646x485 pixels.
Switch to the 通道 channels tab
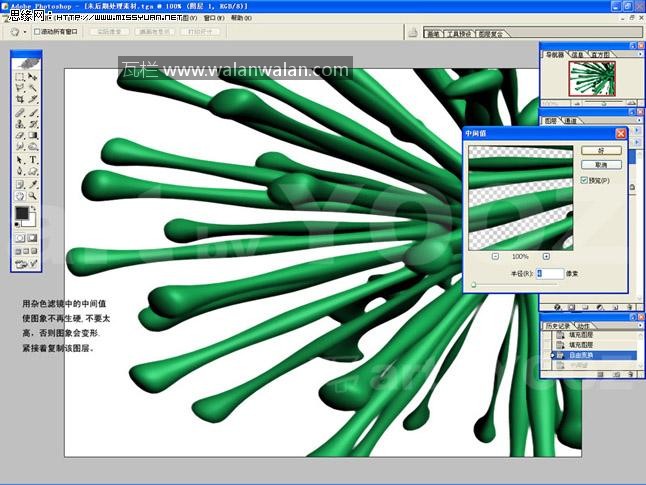tap(570, 121)
